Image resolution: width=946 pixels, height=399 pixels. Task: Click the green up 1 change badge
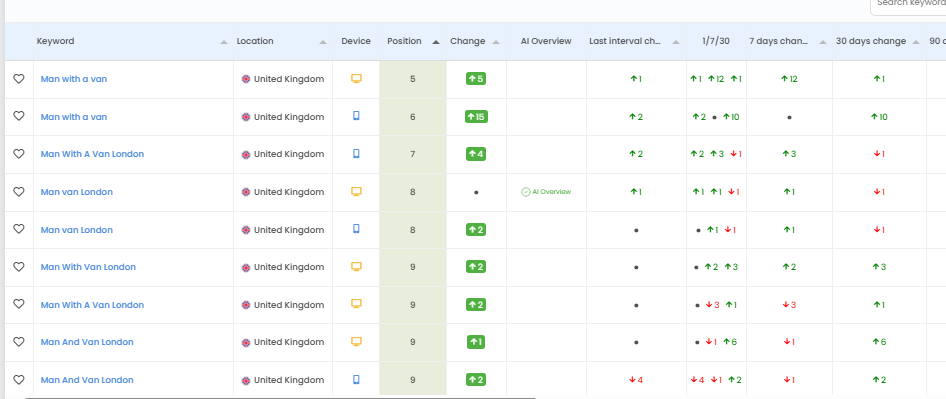pyautogui.click(x=476, y=342)
